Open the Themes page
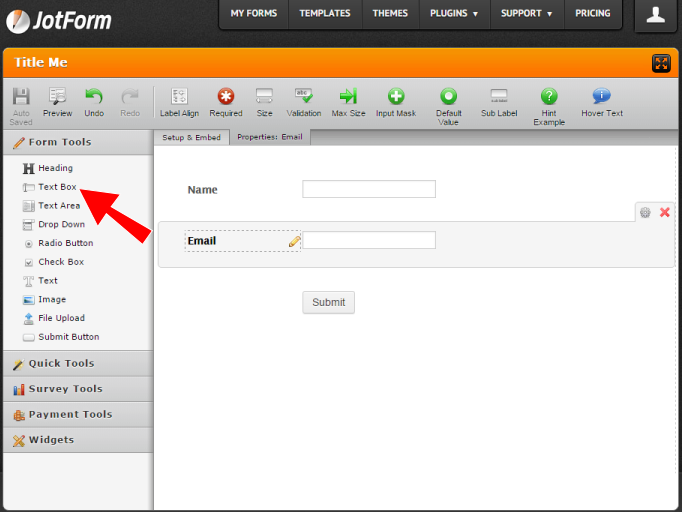This screenshot has width=682, height=512. 390,13
